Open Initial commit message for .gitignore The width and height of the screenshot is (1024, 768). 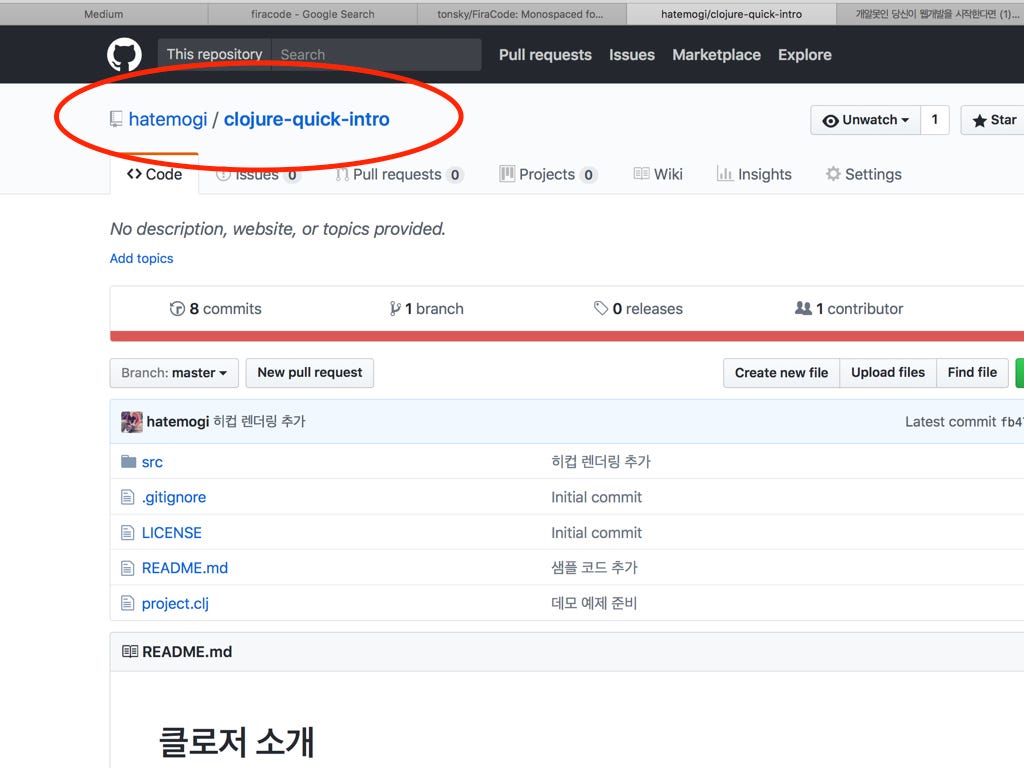pos(596,498)
